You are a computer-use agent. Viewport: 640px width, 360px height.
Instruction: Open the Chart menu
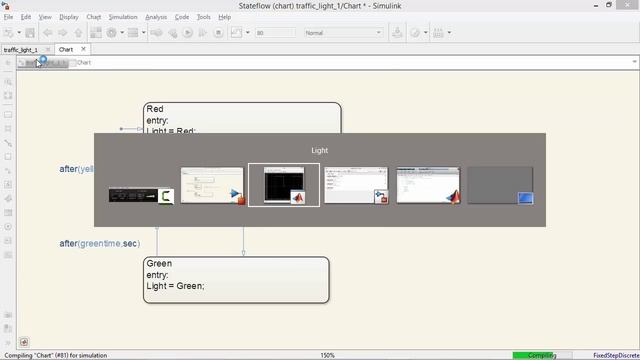93,17
